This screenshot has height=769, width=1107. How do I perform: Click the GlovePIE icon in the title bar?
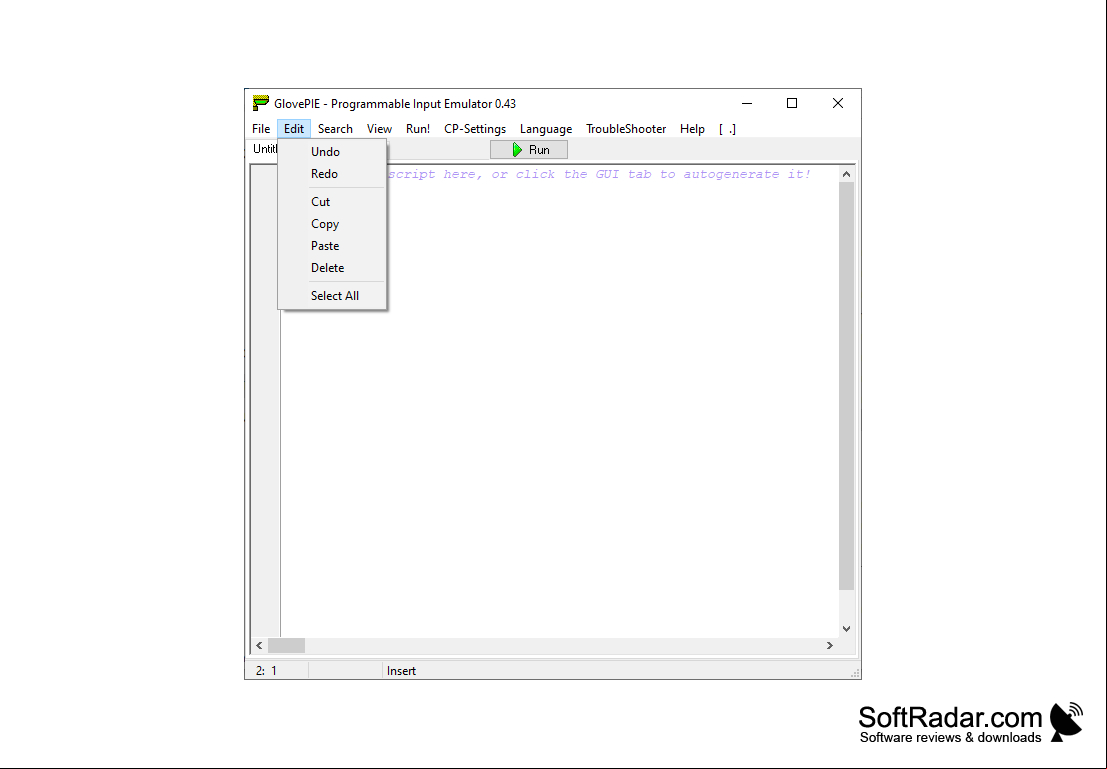261,103
